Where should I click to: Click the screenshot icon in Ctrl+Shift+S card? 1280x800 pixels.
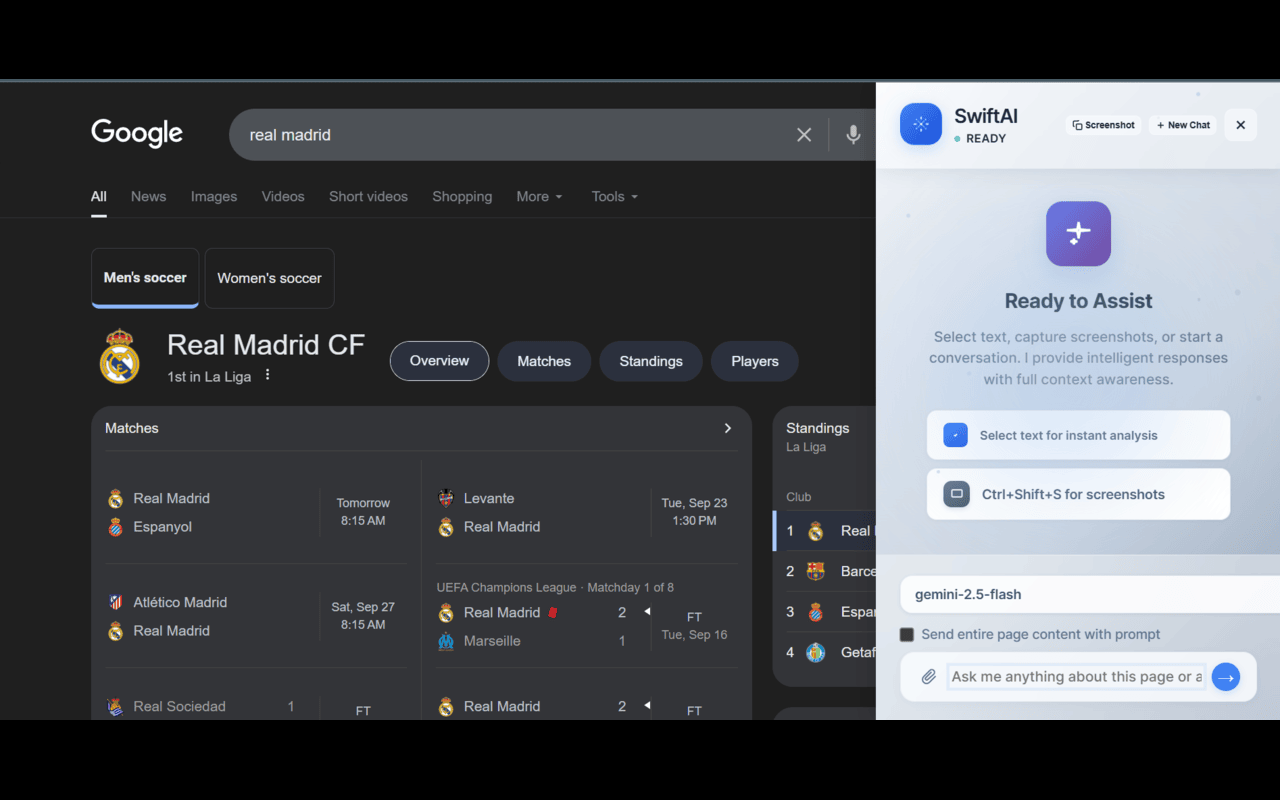point(956,494)
